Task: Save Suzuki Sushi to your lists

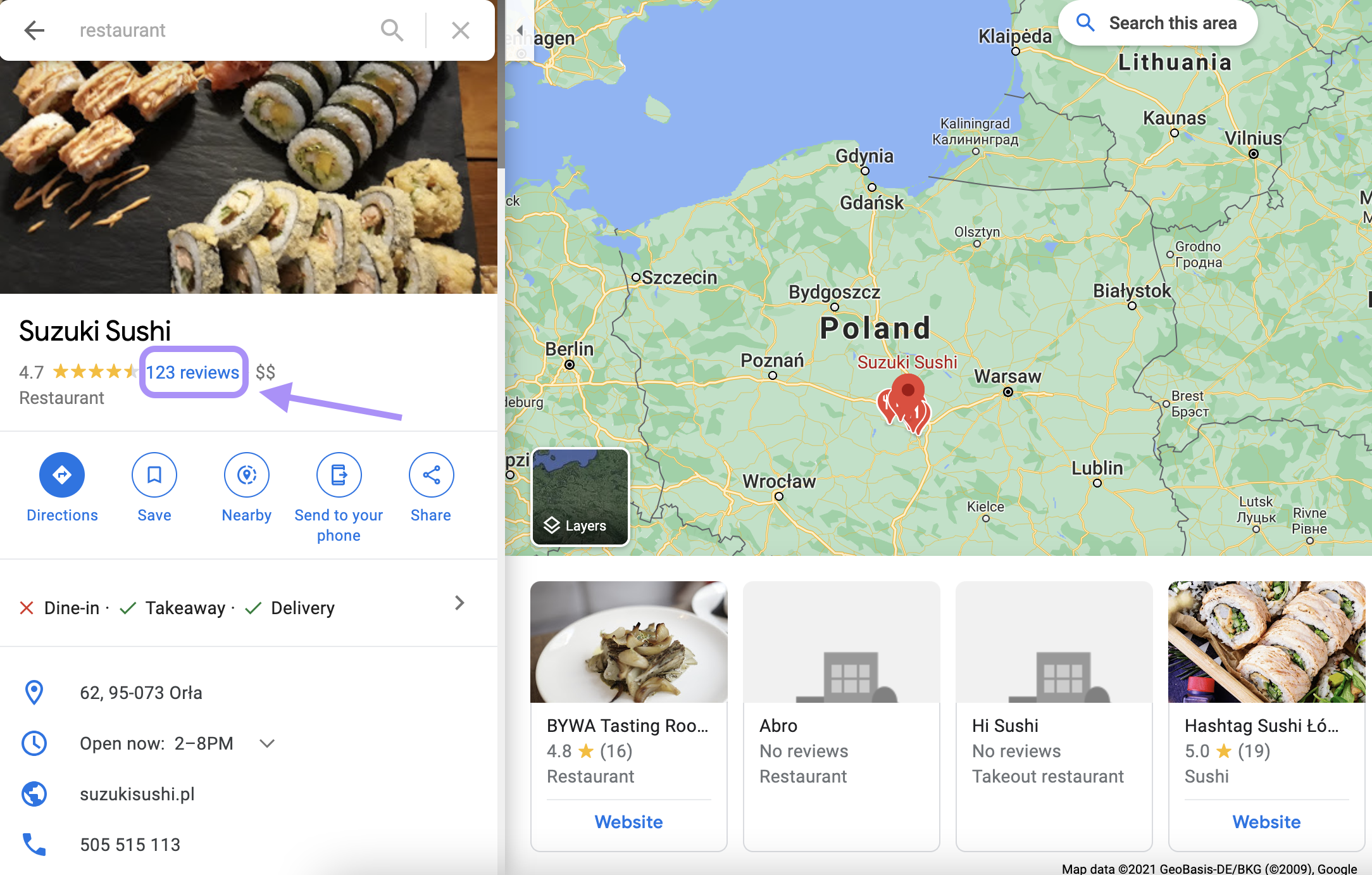Action: [154, 488]
